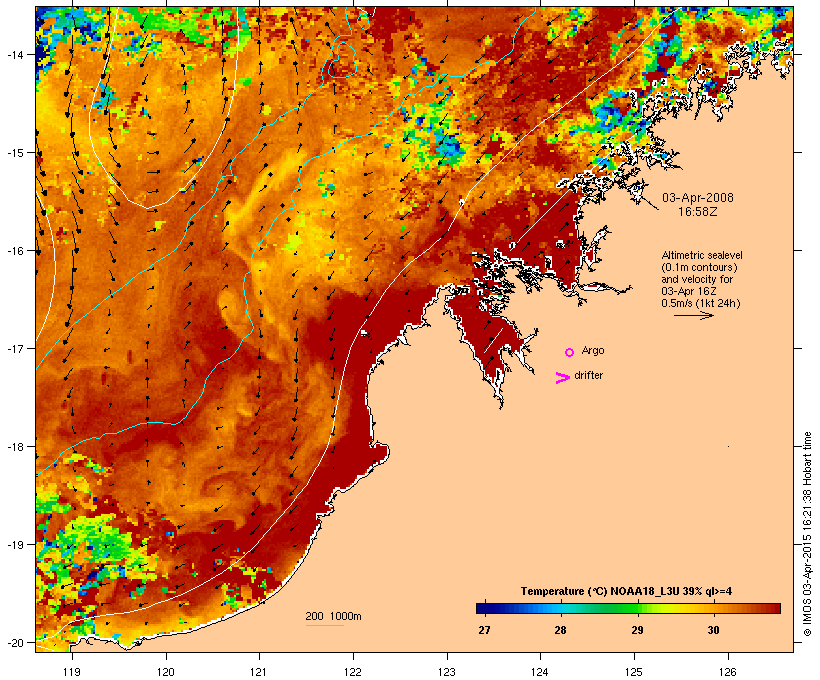Click the '16:58Z' time label

(x=698, y=212)
